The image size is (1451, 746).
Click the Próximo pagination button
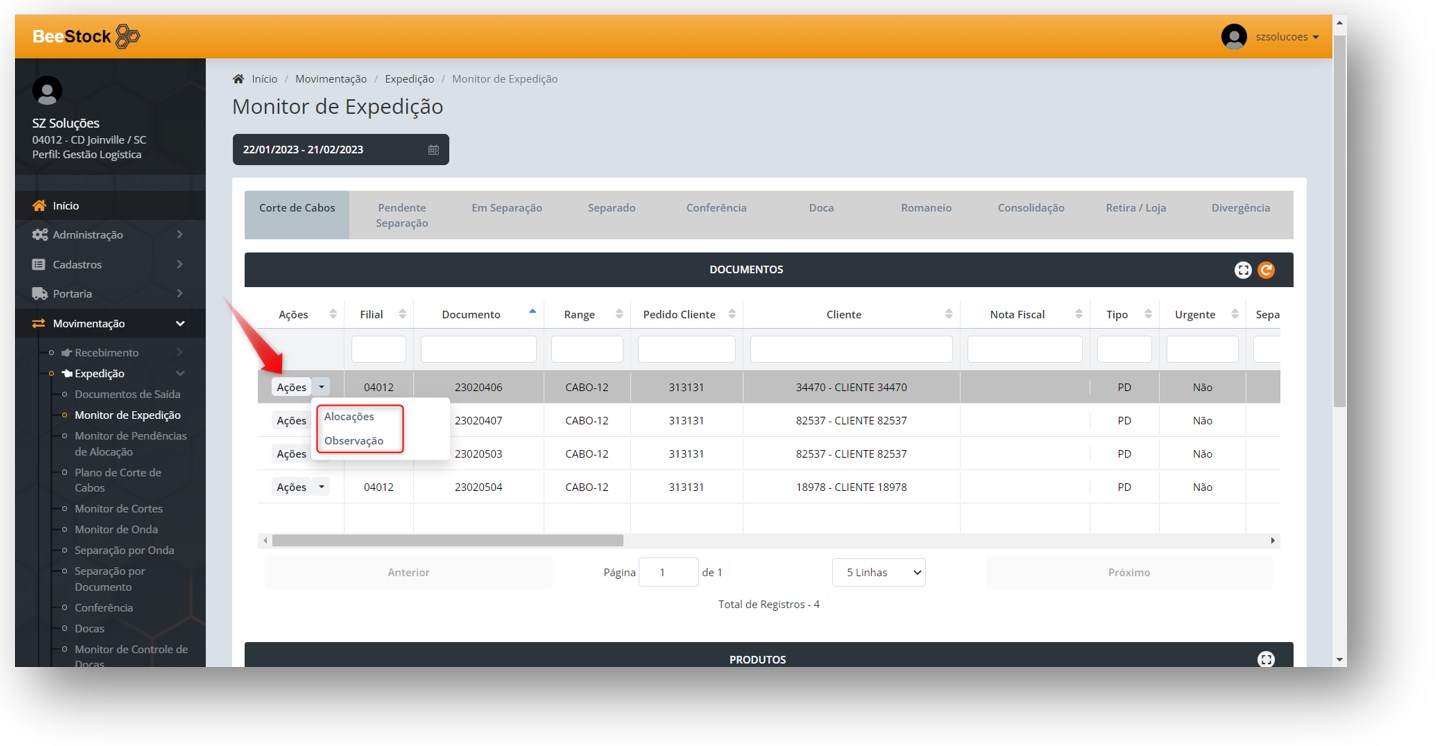pyautogui.click(x=1128, y=573)
